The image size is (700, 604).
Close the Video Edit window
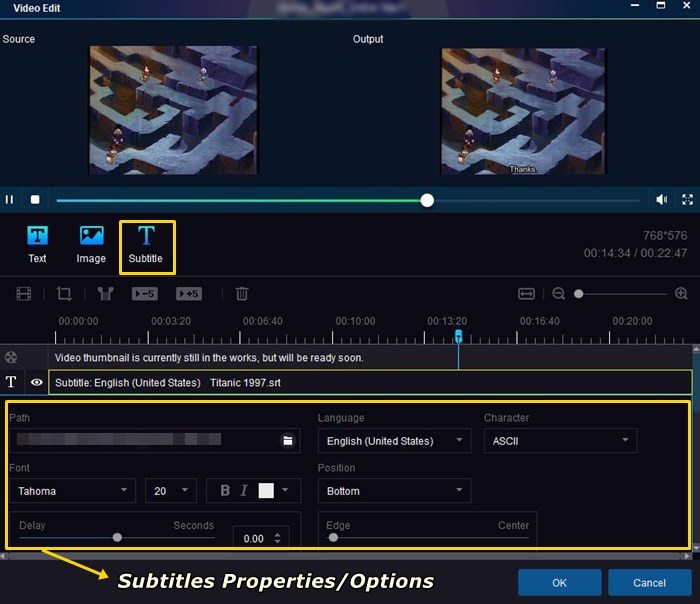[687, 5]
